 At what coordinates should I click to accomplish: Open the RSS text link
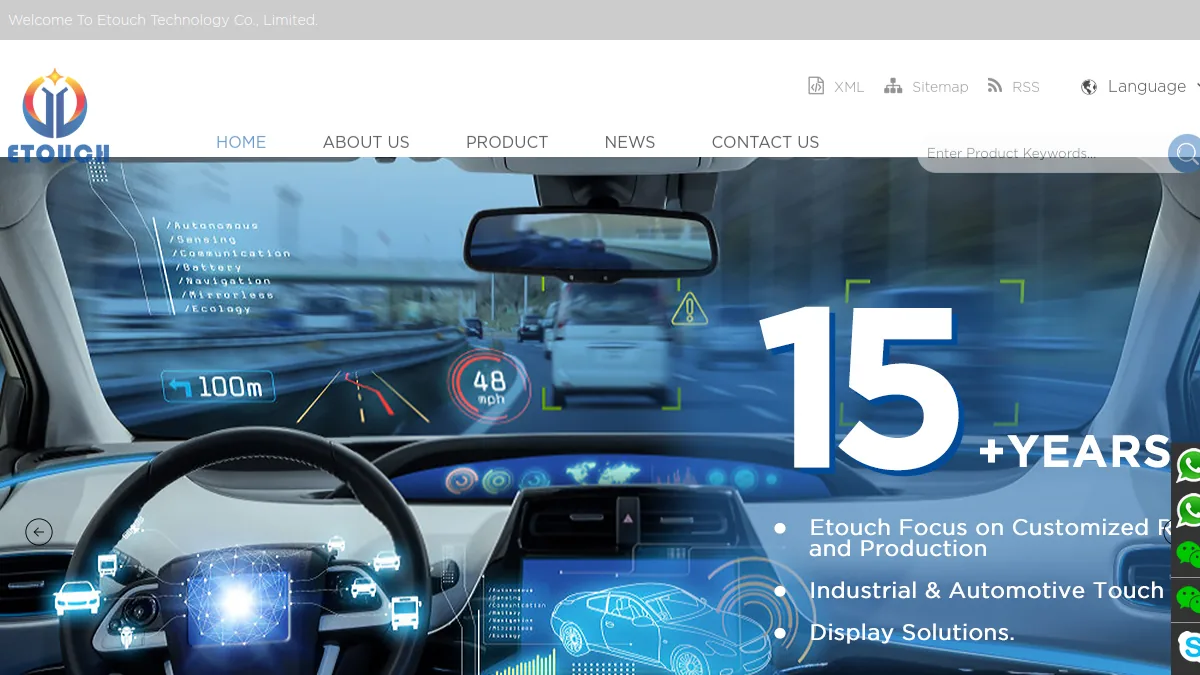(1026, 87)
